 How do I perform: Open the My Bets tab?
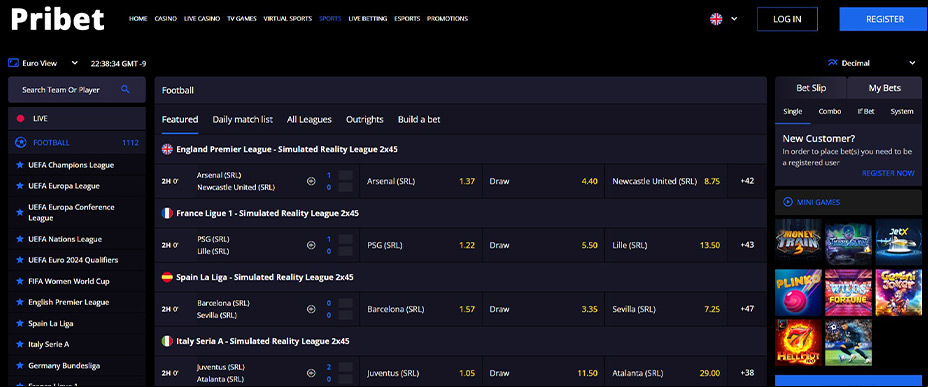coord(884,88)
